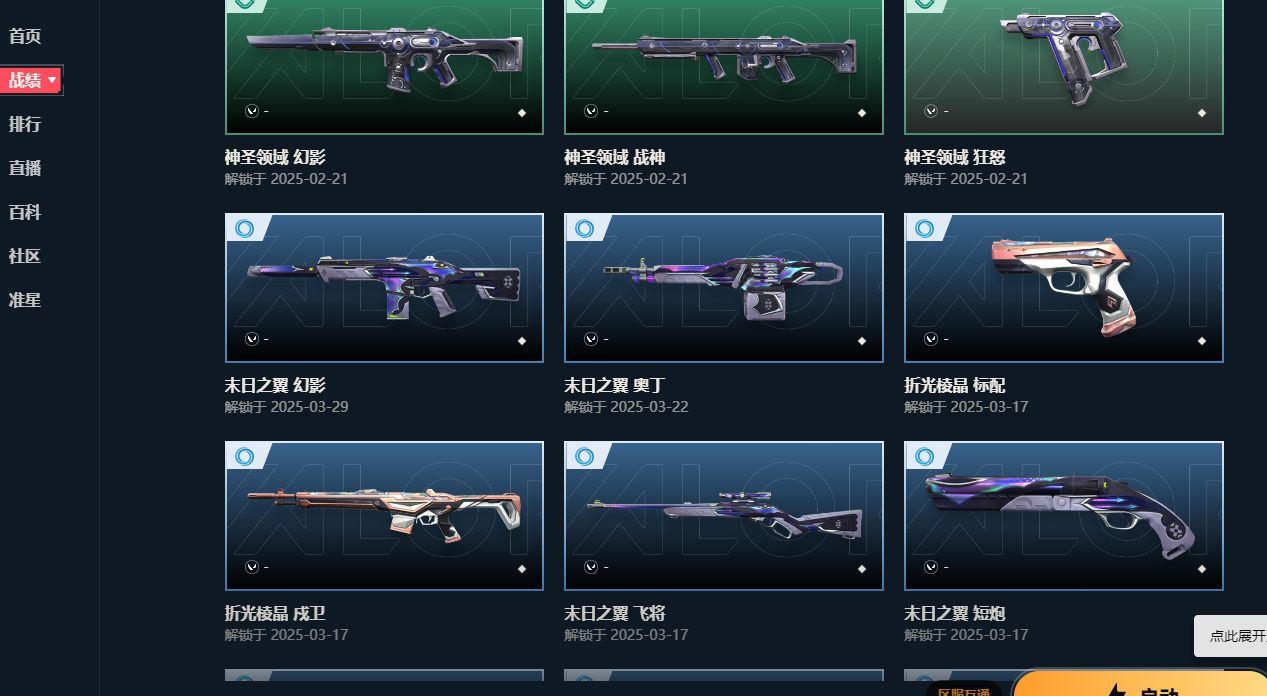1267x696 pixels.
Task: Click the orange 启动 launch button
Action: [1140, 684]
